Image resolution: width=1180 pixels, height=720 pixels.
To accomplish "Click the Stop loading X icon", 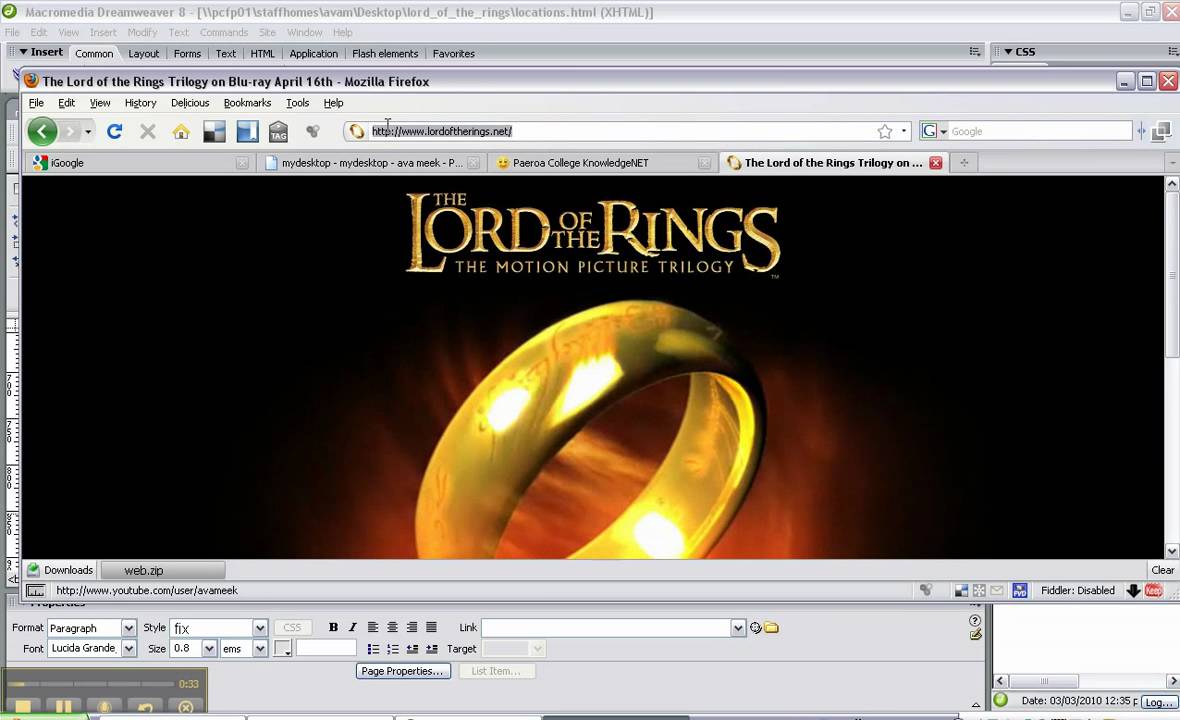I will pyautogui.click(x=148, y=132).
